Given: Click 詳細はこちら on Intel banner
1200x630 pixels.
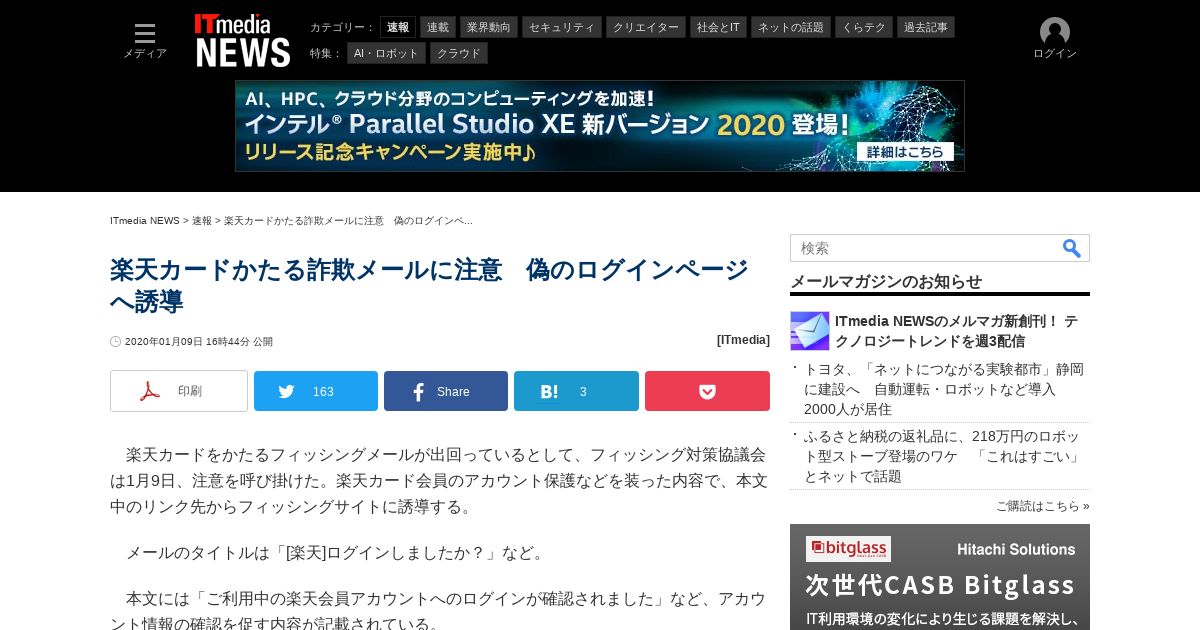Looking at the screenshot, I should pos(905,152).
